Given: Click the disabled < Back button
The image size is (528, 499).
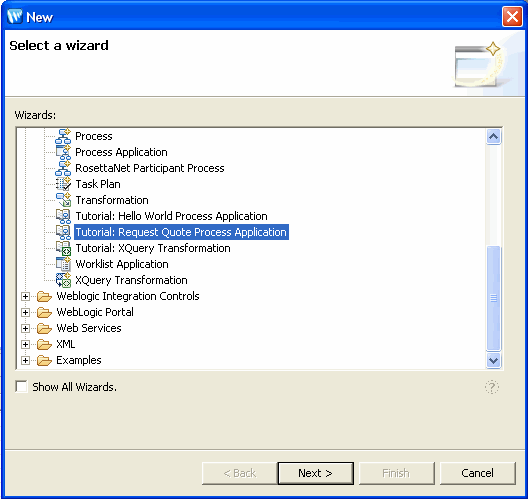Looking at the screenshot, I should click(x=240, y=473).
